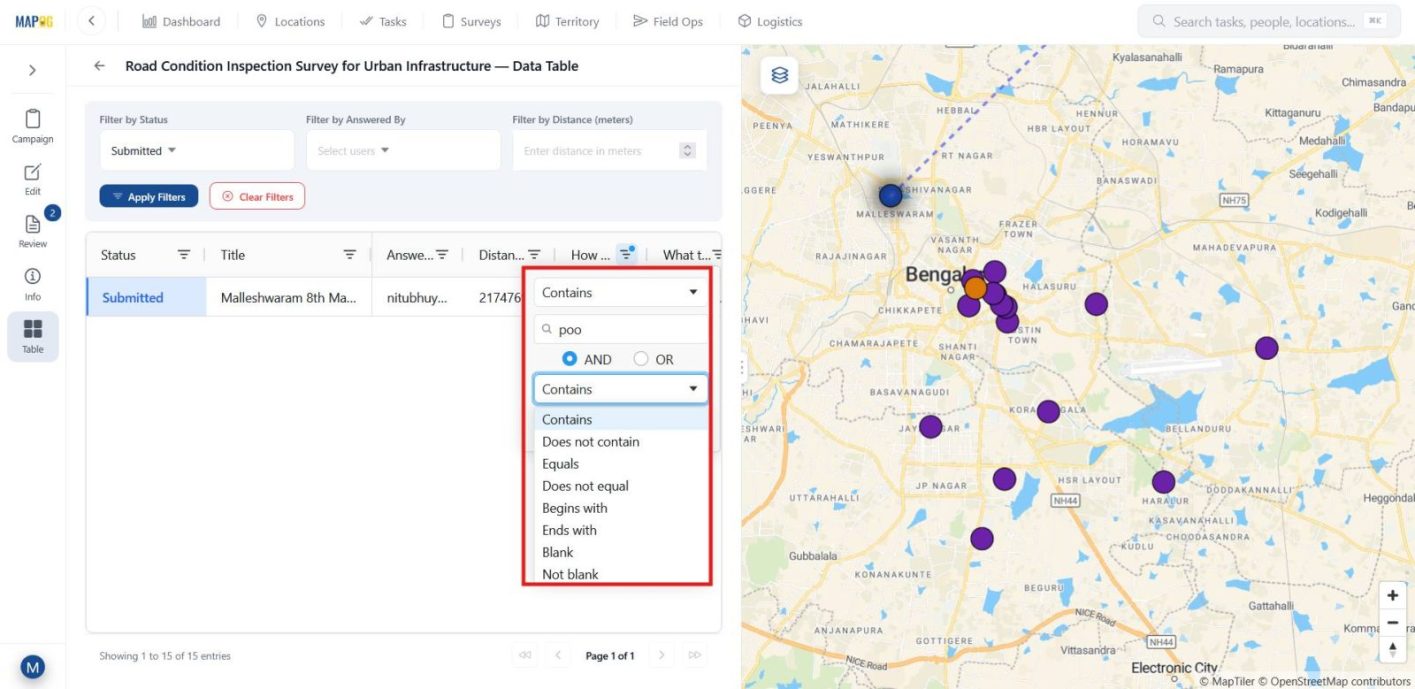Choose Contains option in list
Image resolution: width=1415 pixels, height=689 pixels.
pos(620,419)
